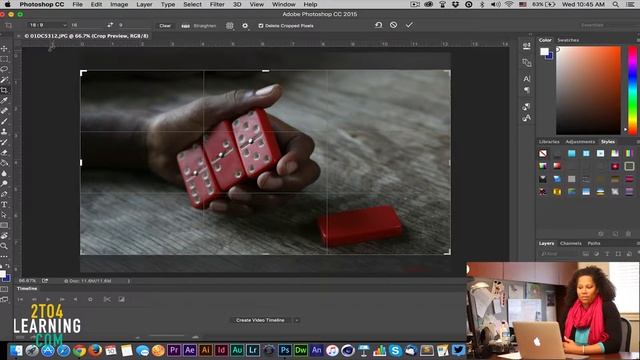Switch to the Adjustments tab
640x360 pixels.
click(x=580, y=142)
